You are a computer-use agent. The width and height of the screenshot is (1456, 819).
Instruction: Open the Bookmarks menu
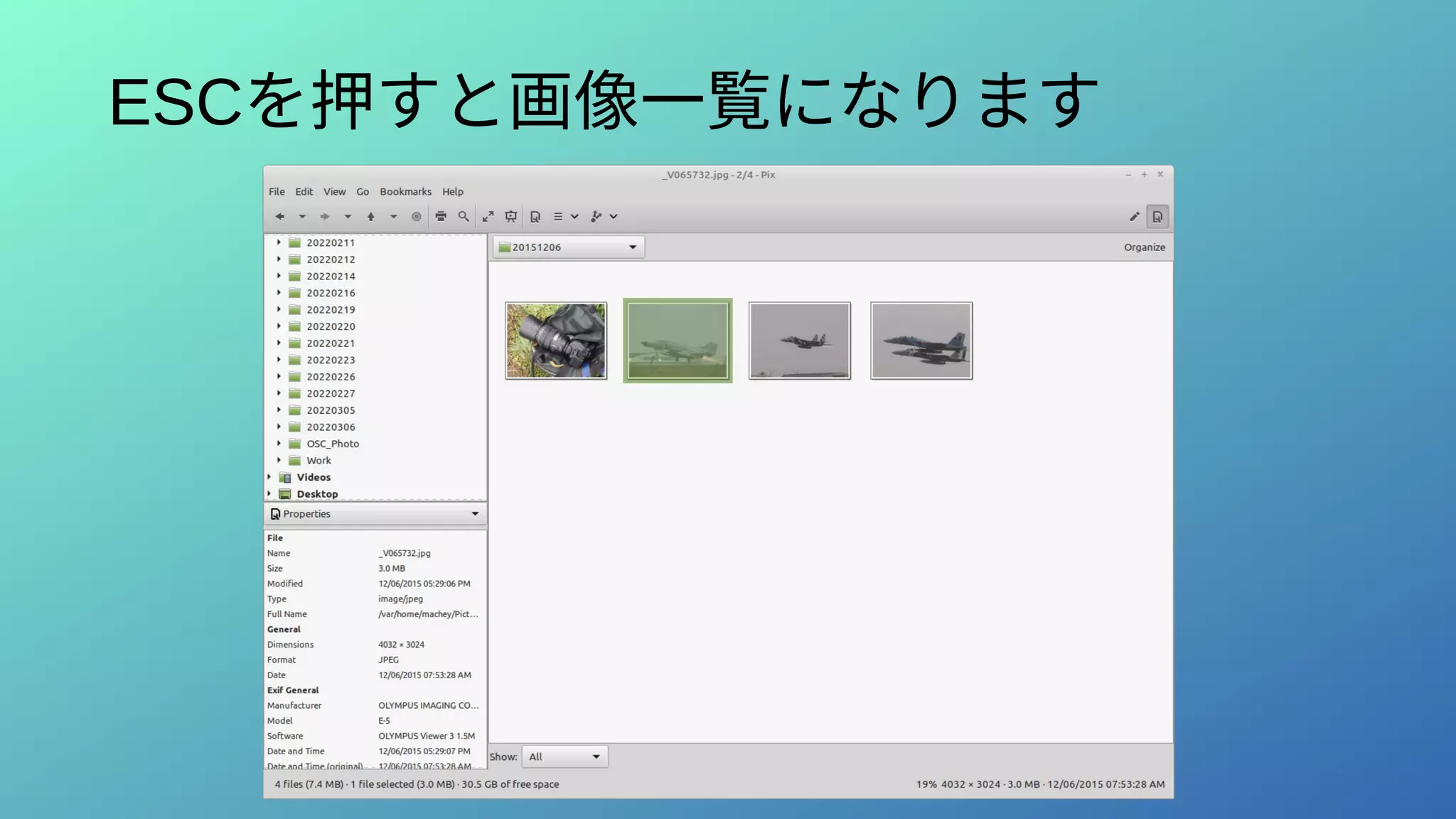(x=405, y=192)
